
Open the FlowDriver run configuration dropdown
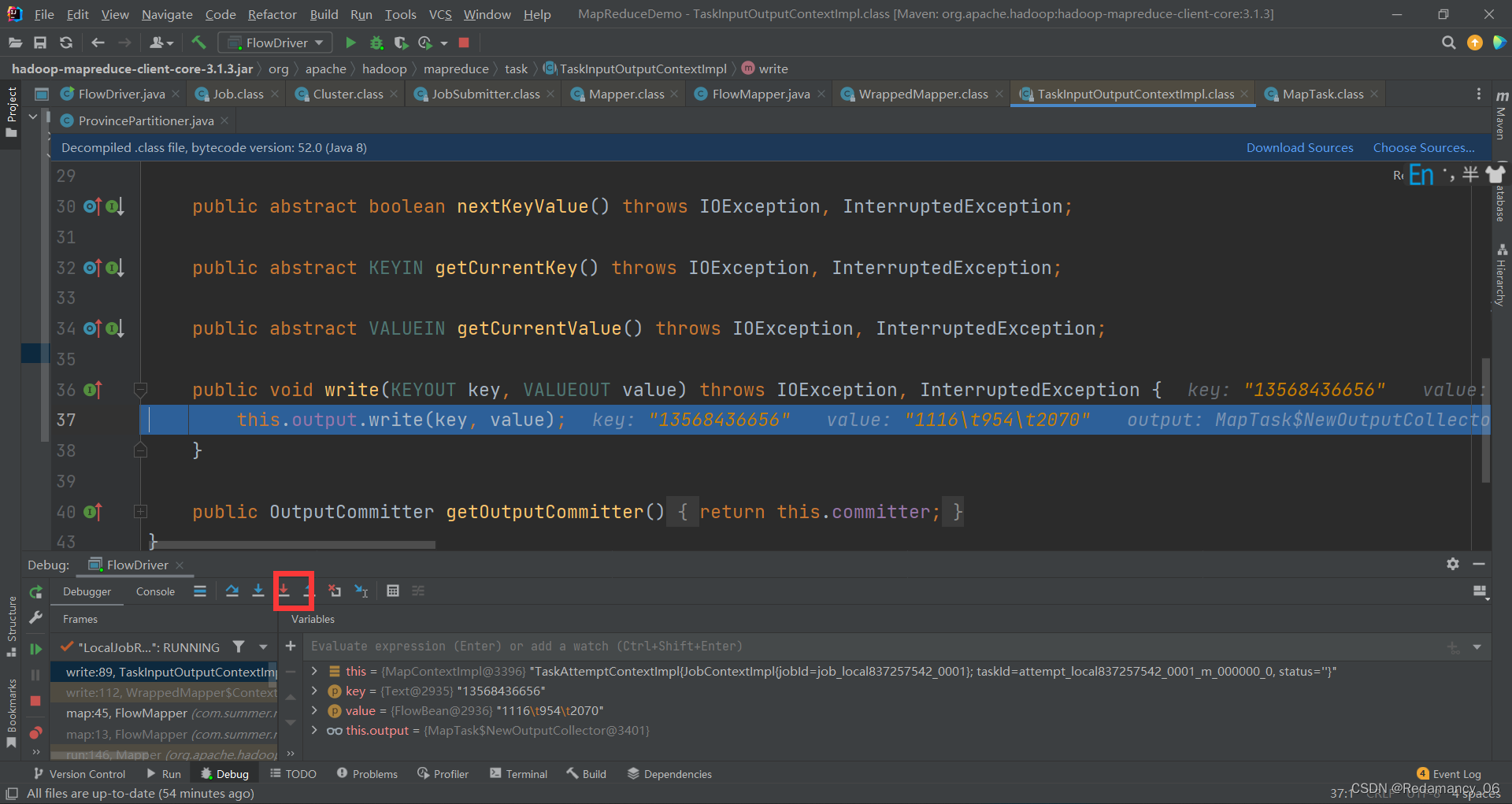275,43
